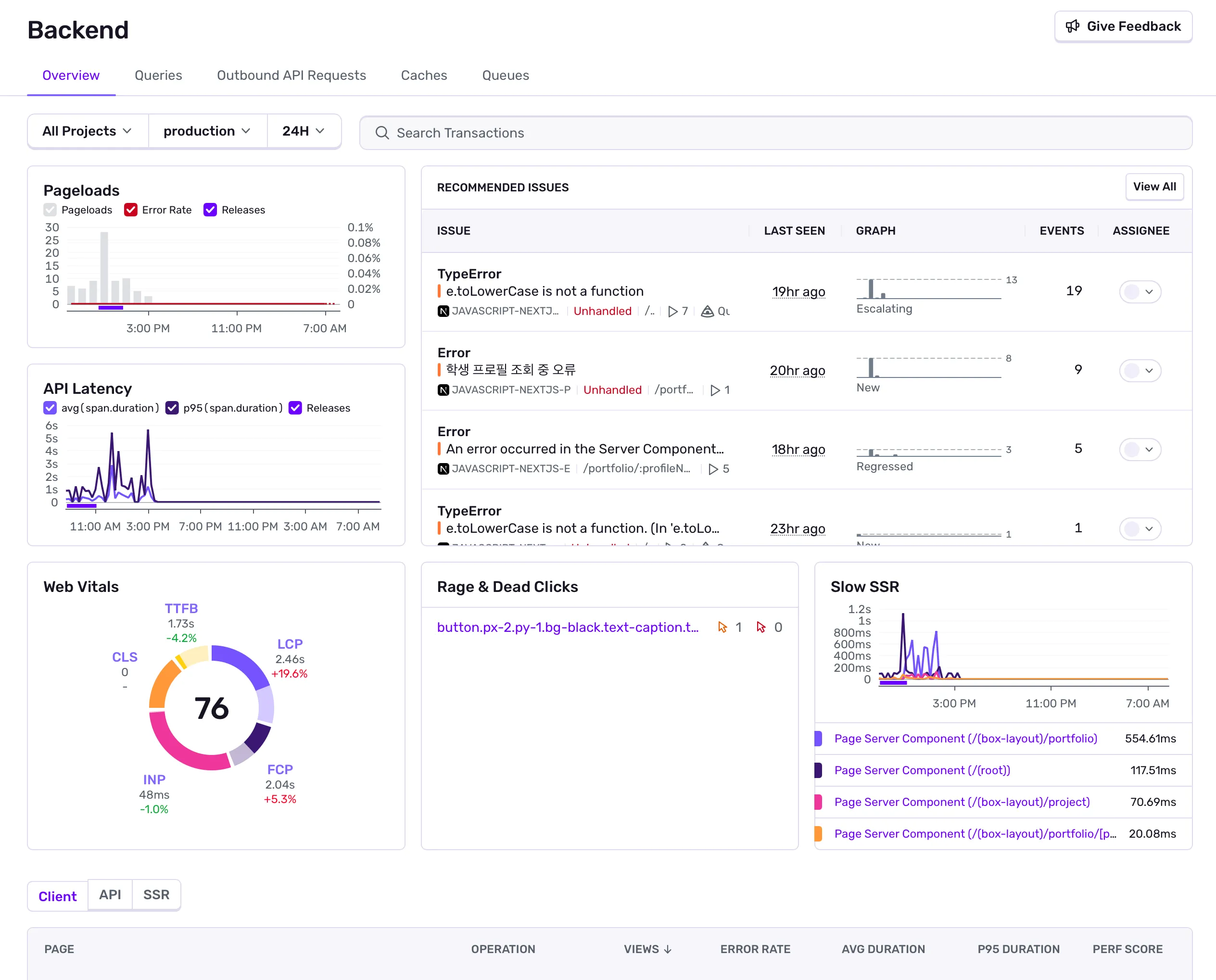The image size is (1216, 980).
Task: Click the Views sort arrow icon
Action: tap(668, 950)
